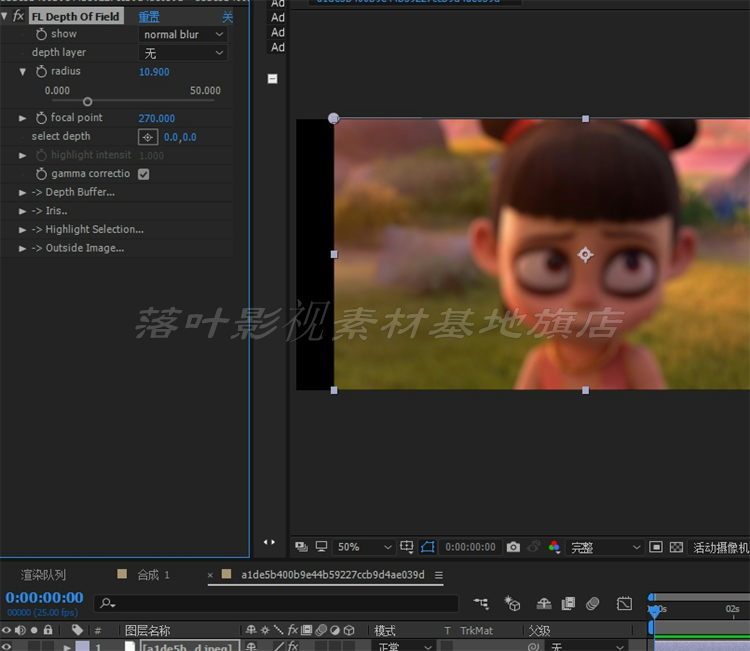Open the composition mini-flowchart icon
Image resolution: width=750 pixels, height=651 pixels.
[x=481, y=604]
